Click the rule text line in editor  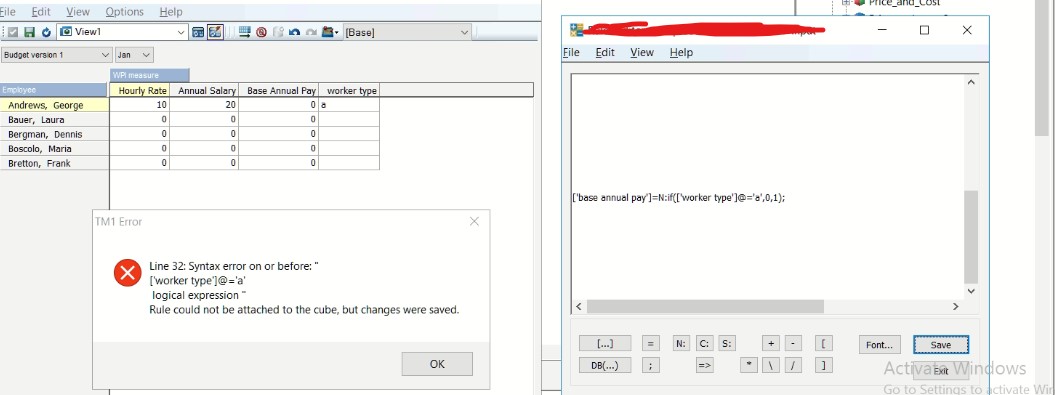678,199
